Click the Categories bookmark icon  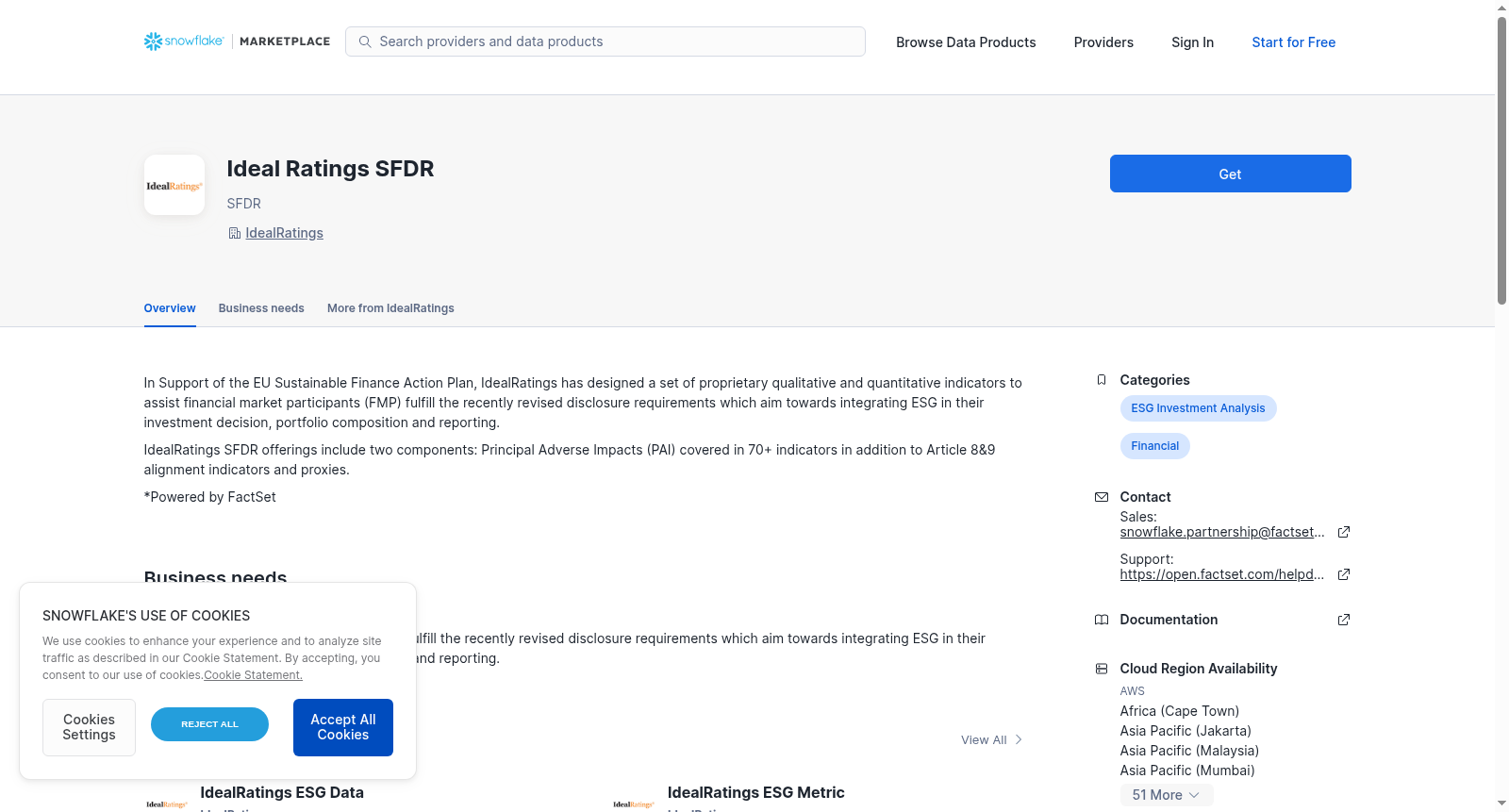(x=1102, y=380)
